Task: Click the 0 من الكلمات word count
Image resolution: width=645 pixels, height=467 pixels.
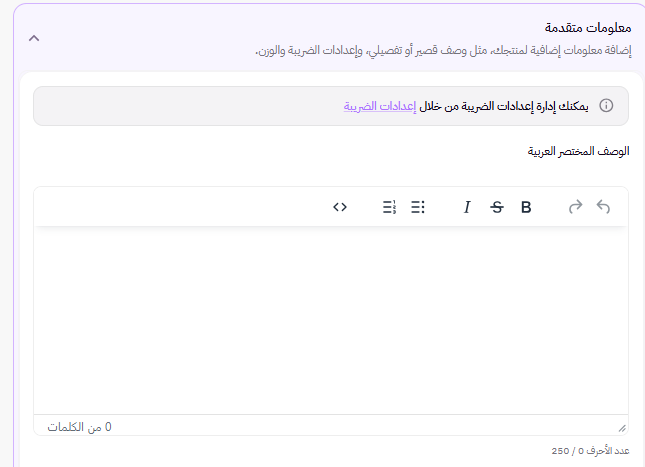Action: click(79, 427)
